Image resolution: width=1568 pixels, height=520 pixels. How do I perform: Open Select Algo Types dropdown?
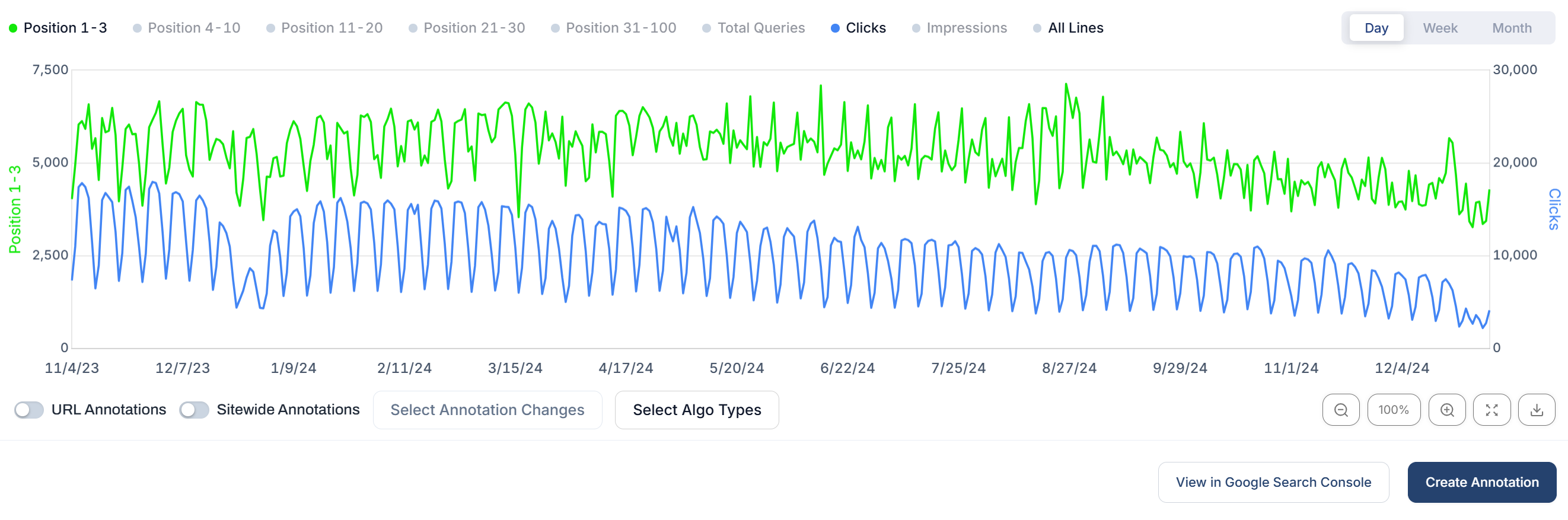coord(696,410)
